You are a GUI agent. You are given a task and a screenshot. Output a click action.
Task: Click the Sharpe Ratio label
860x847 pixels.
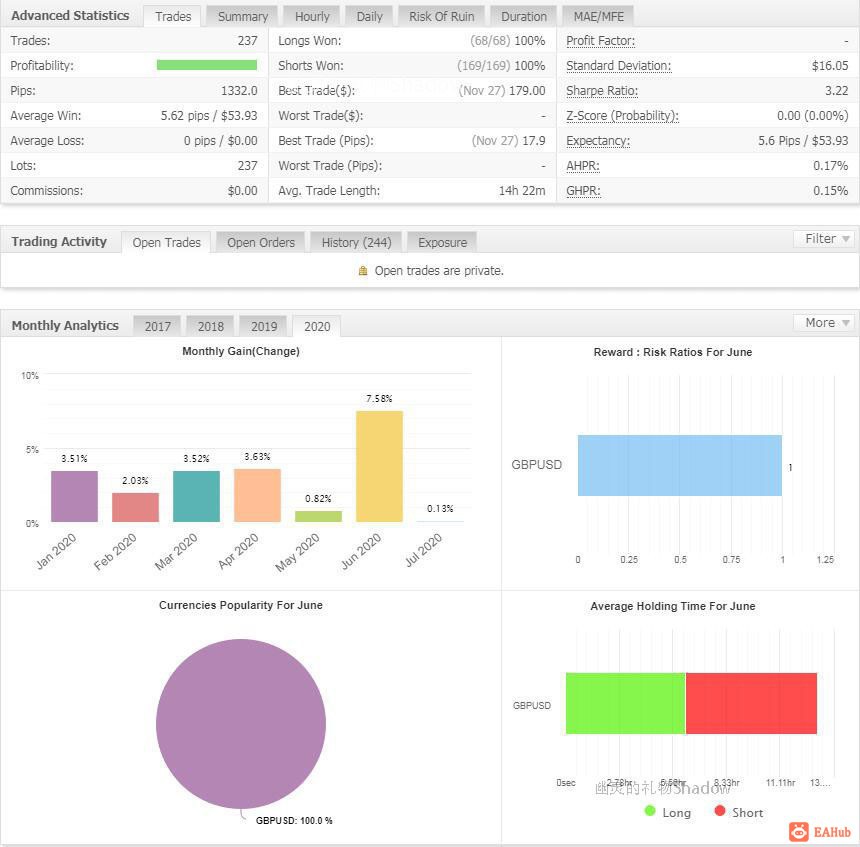tap(602, 91)
